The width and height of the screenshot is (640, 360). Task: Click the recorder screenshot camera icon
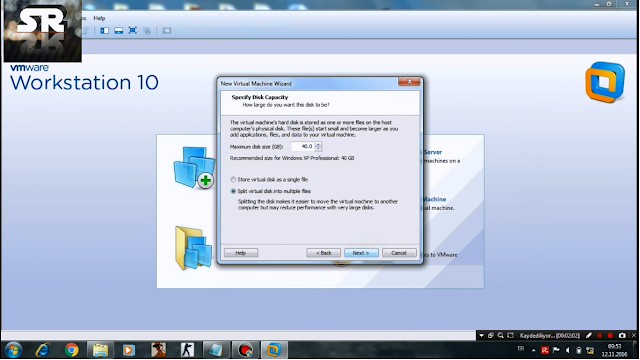(622, 336)
